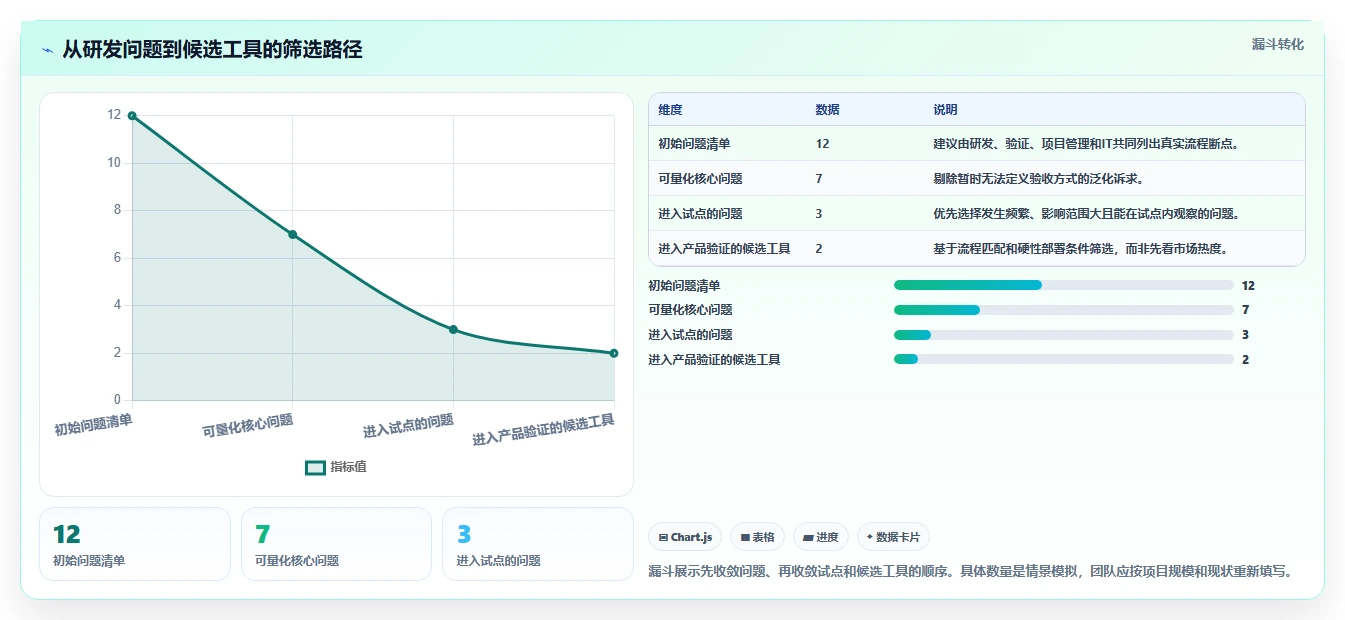Click the icon inside the Chart.js tag

coord(663,537)
